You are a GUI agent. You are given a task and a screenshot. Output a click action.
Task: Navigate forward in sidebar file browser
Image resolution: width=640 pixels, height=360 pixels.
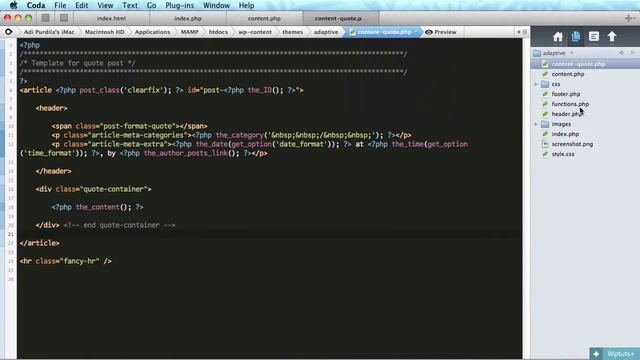(633, 53)
